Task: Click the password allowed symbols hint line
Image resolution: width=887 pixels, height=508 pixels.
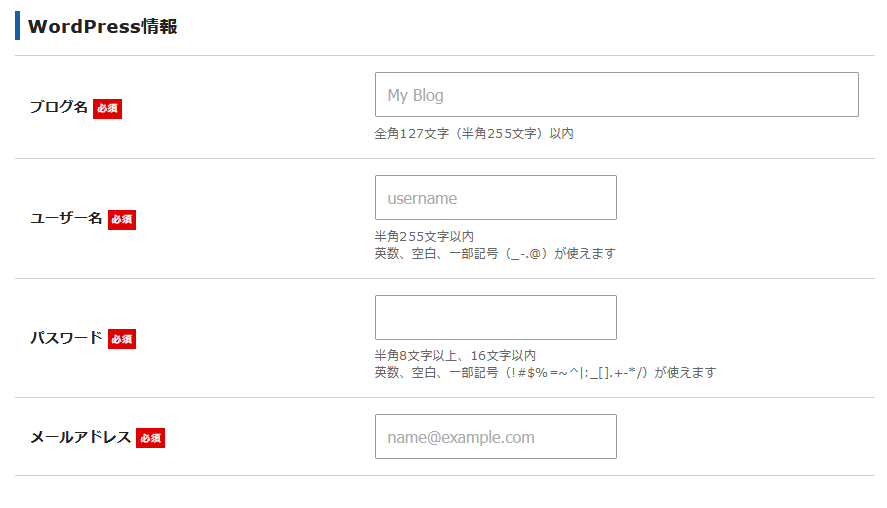Action: (x=545, y=372)
